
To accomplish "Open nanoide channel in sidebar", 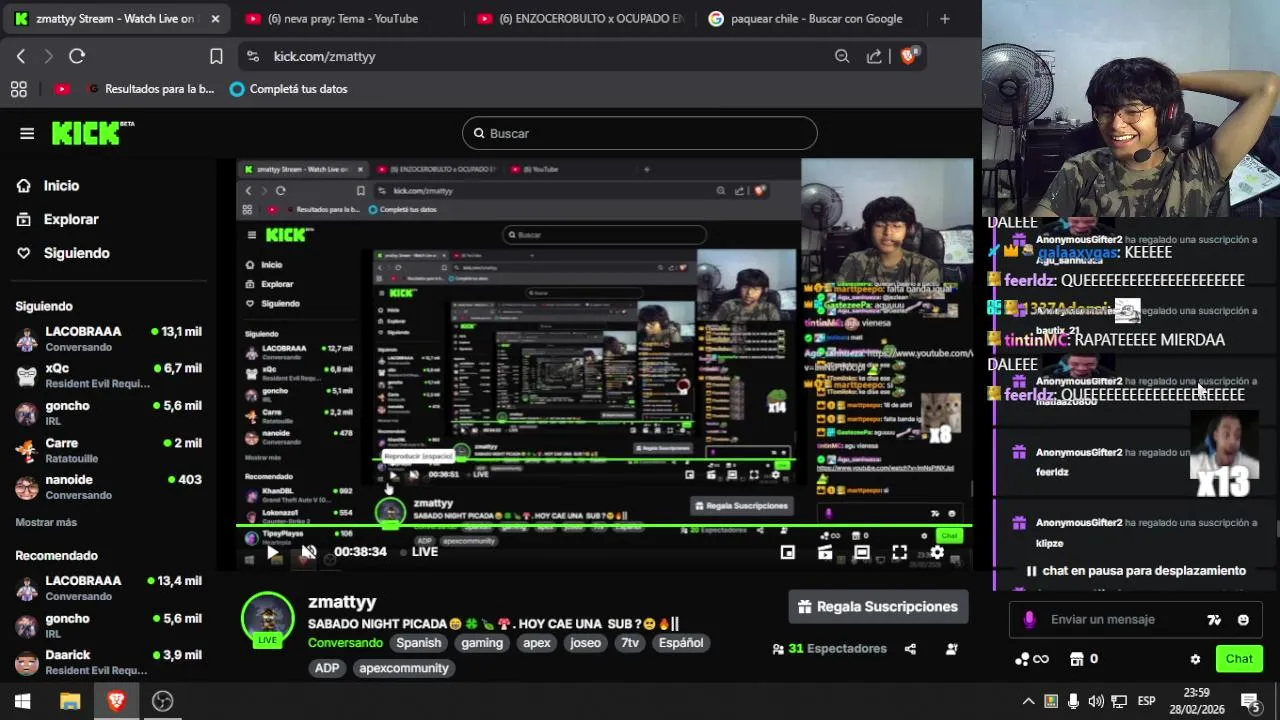I will point(108,487).
